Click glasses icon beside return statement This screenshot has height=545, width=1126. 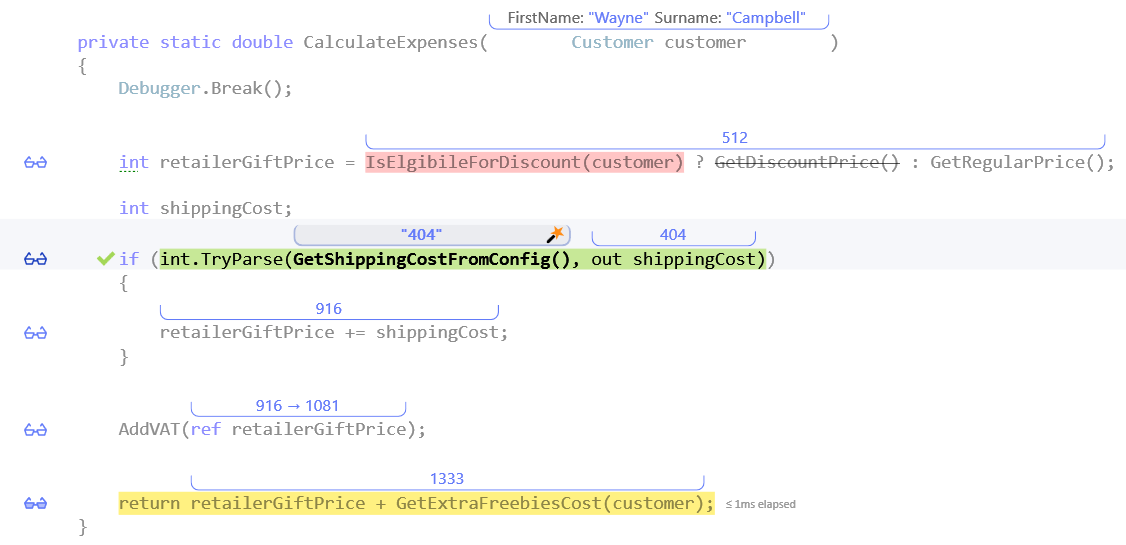tap(35, 503)
